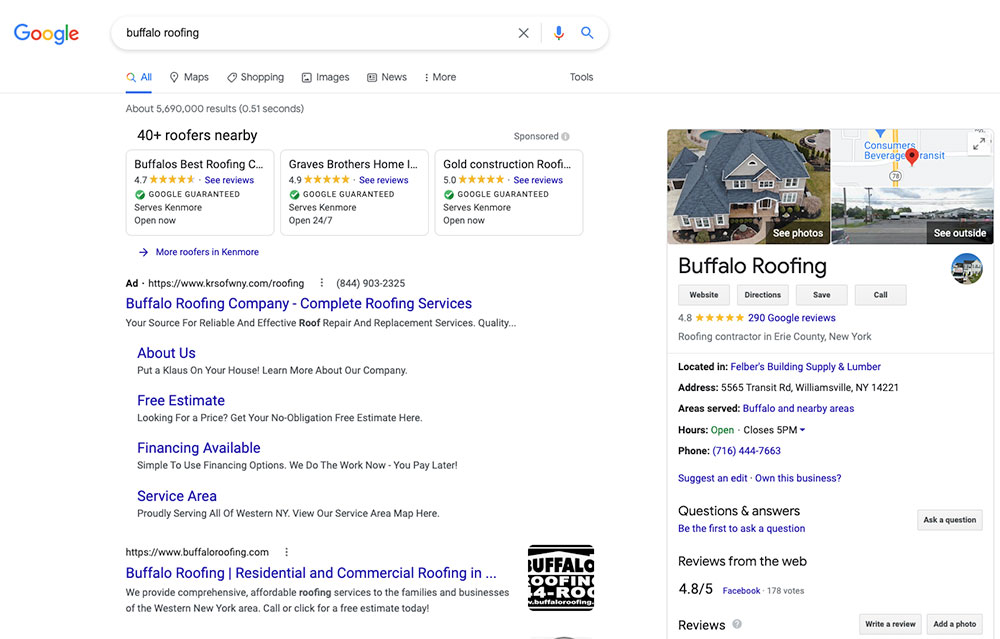Screen dimensions: 1000x639
Task: Click the Add a photo button
Action: click(x=955, y=624)
